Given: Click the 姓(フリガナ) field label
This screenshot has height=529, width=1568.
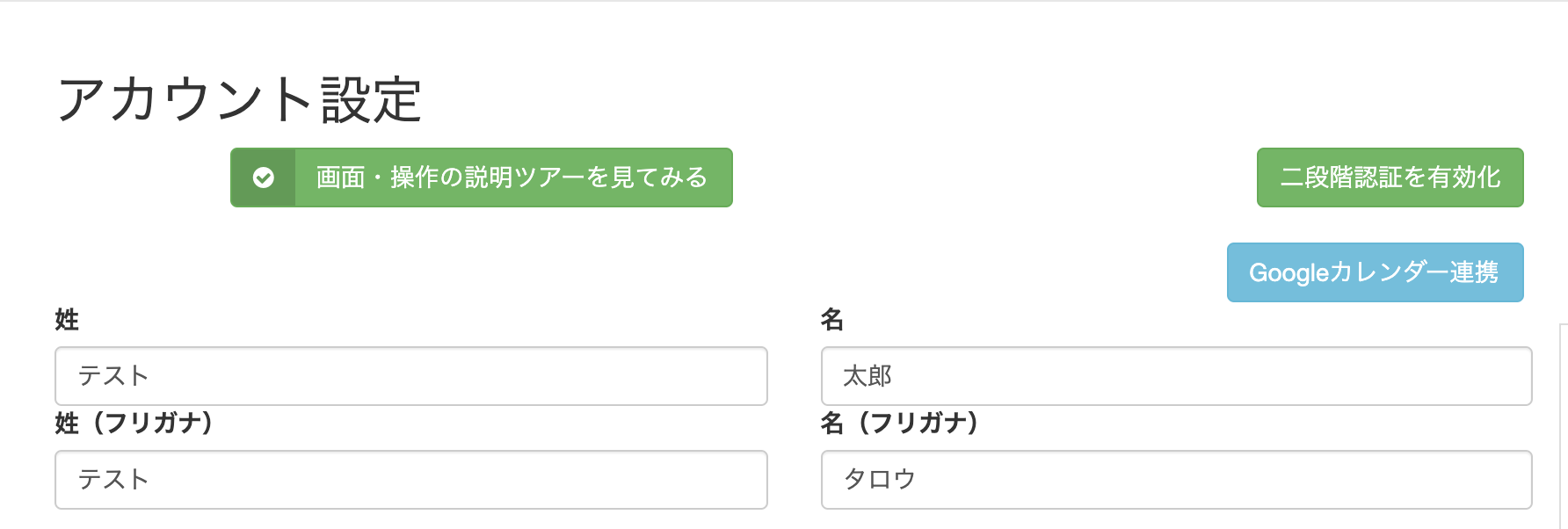Looking at the screenshot, I should pyautogui.click(x=134, y=424).
